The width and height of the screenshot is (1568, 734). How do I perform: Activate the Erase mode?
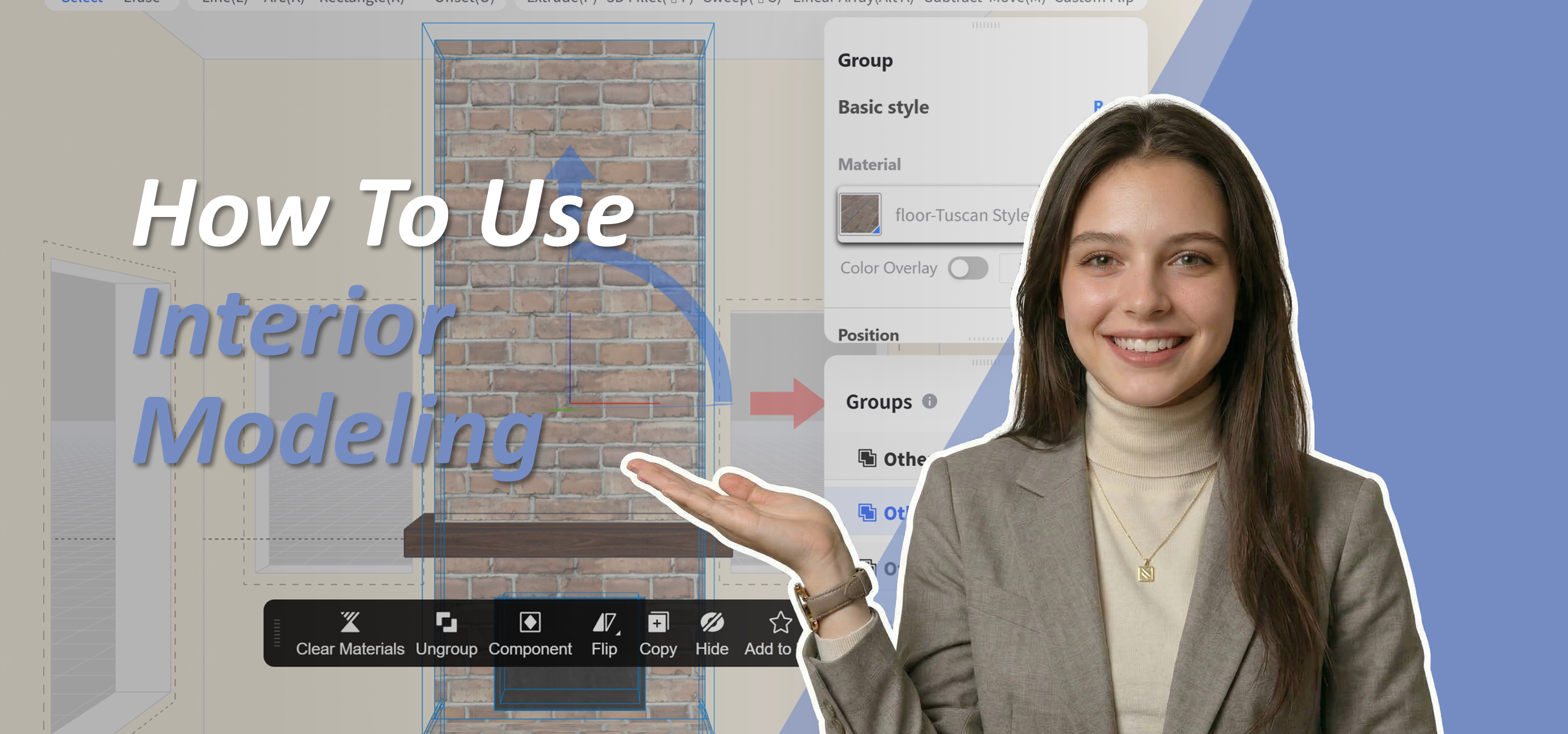point(141,2)
